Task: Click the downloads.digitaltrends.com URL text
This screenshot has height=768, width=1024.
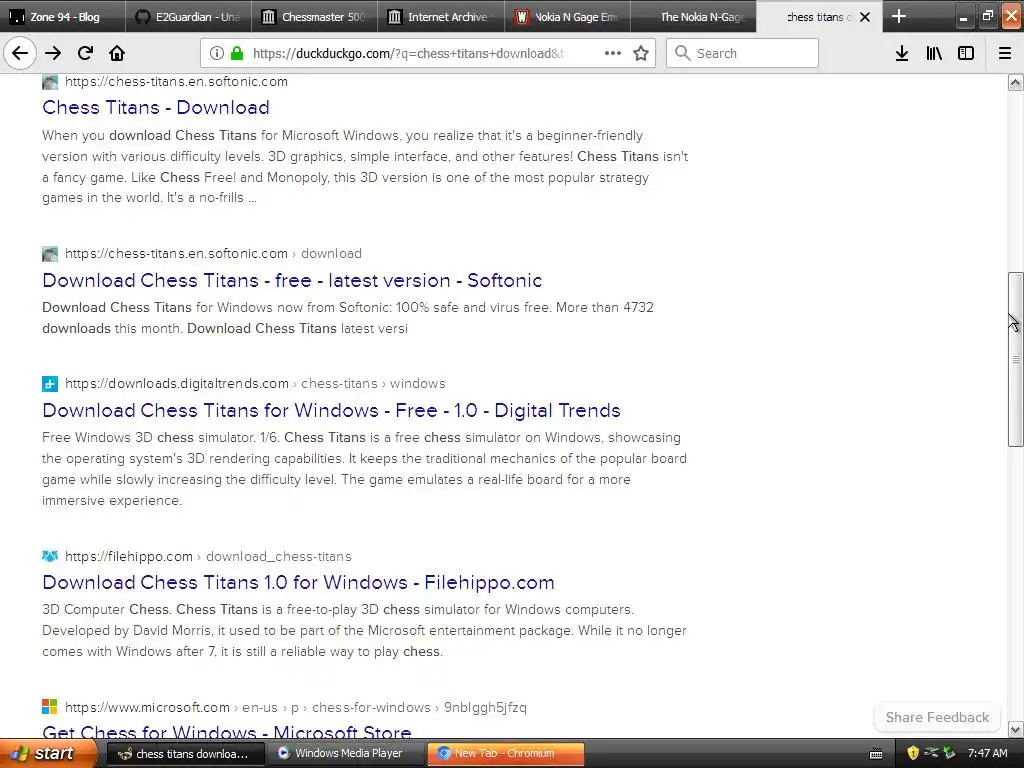Action: 177,383
